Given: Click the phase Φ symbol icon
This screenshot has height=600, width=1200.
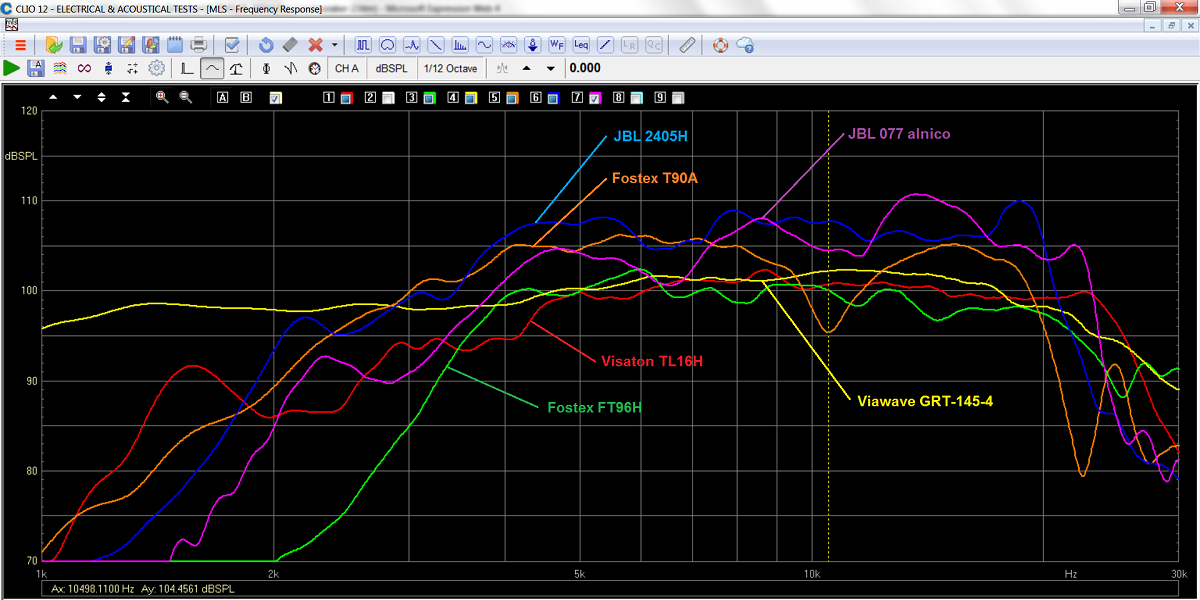Looking at the screenshot, I should point(266,68).
